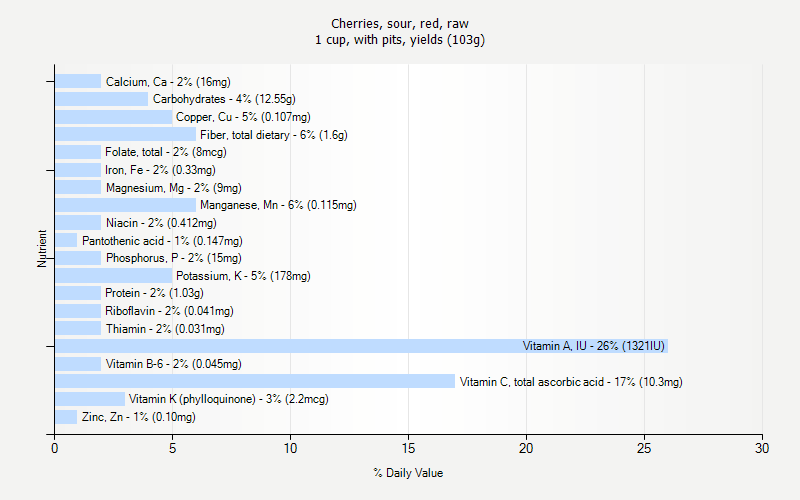Click the Copper, Cu - 5% (0.107mg) label
800x500 pixels.
pyautogui.click(x=243, y=117)
